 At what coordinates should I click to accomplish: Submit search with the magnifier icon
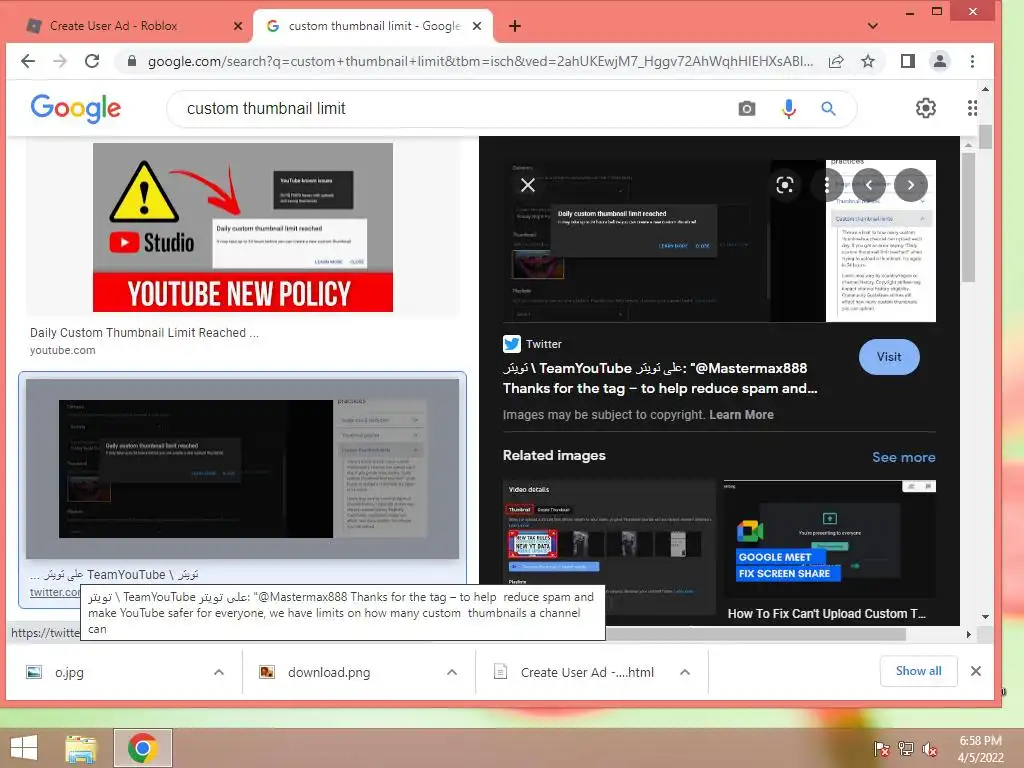(x=828, y=108)
